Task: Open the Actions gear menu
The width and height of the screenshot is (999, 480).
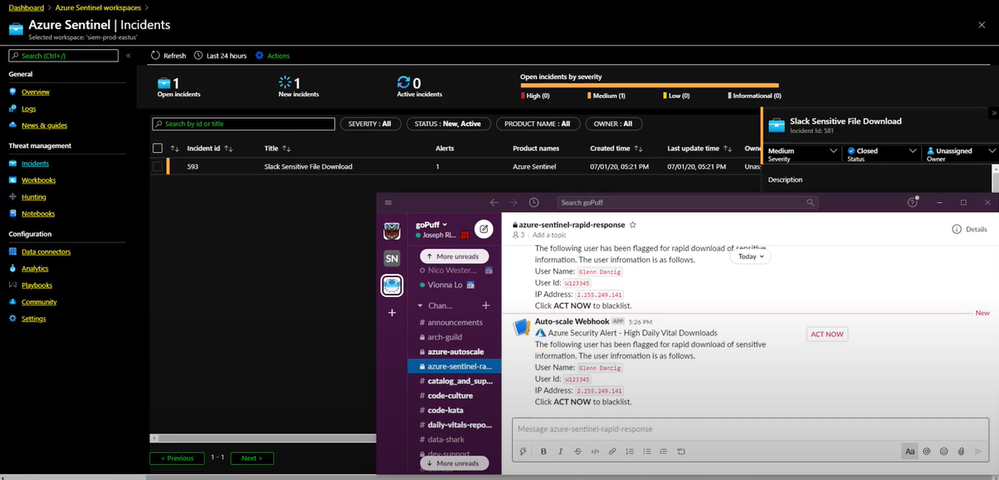Action: [x=273, y=55]
